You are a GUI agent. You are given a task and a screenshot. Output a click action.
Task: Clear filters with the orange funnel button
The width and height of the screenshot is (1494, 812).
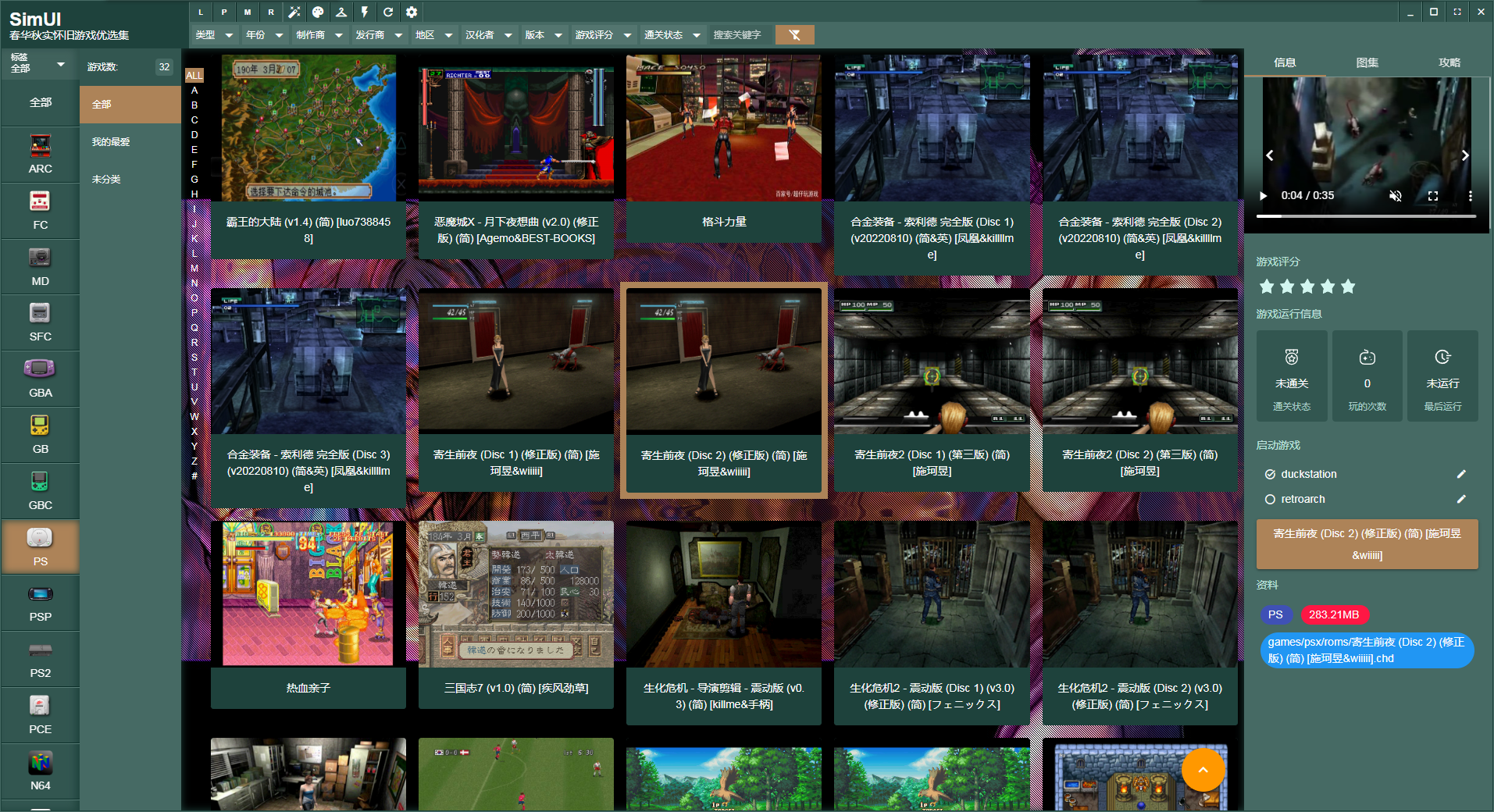(x=794, y=34)
